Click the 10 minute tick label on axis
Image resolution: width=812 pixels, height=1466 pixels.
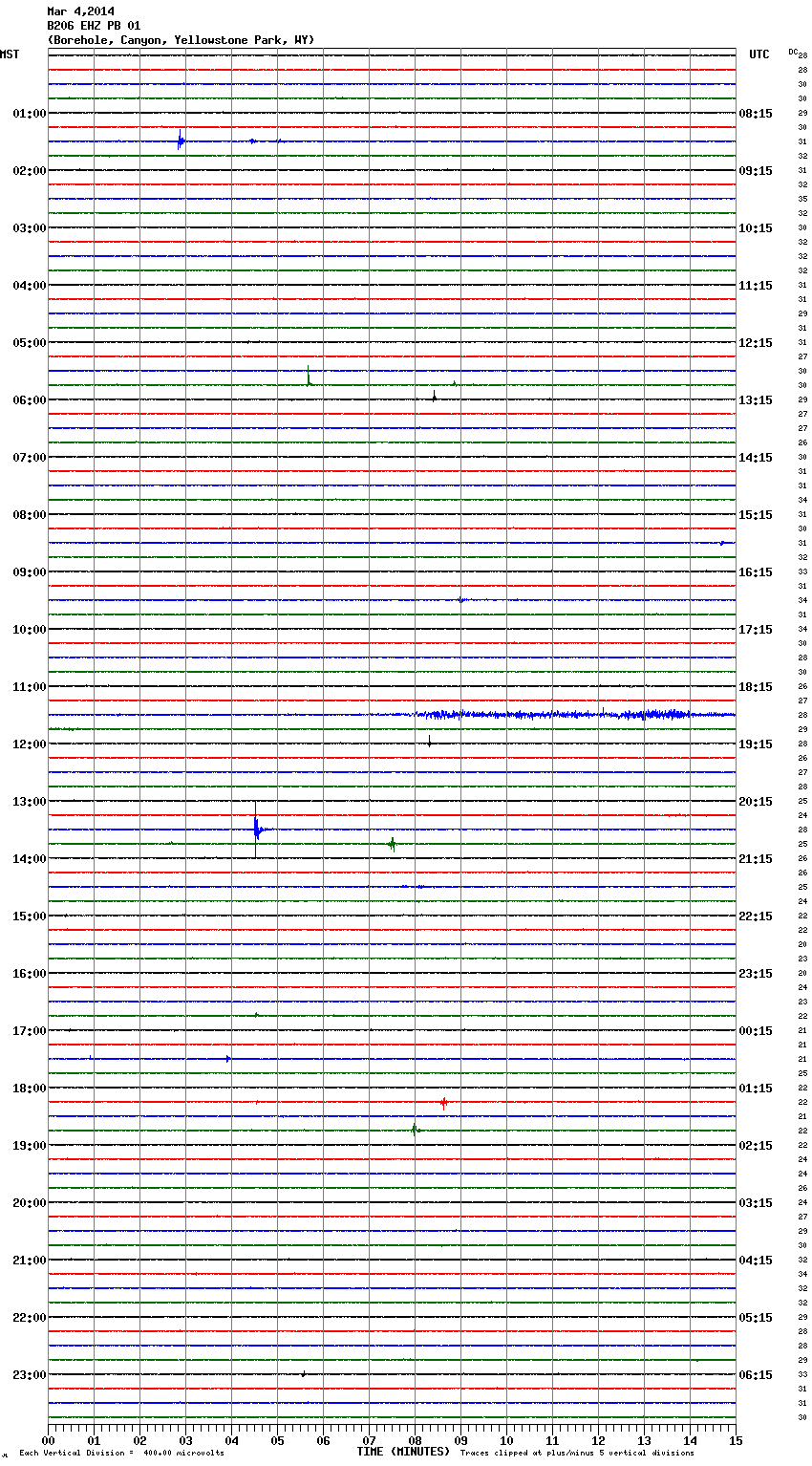tap(506, 1440)
